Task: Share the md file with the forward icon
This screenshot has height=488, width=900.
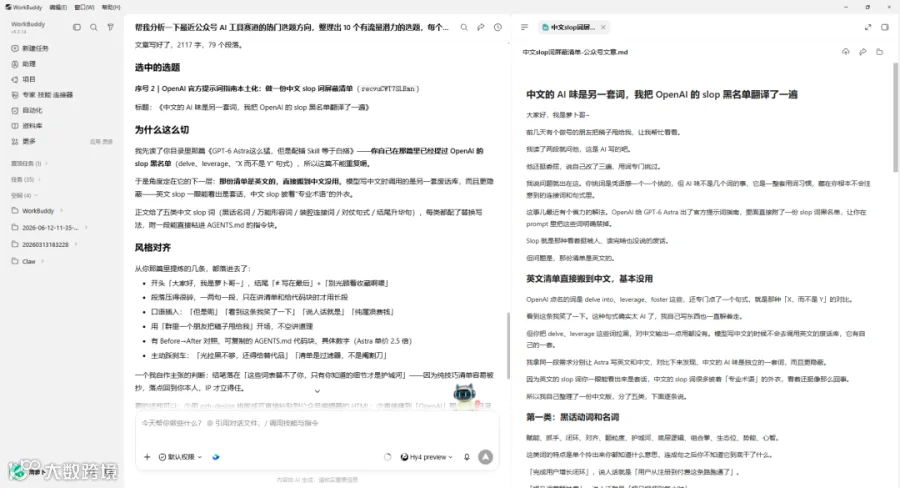Action: click(863, 52)
